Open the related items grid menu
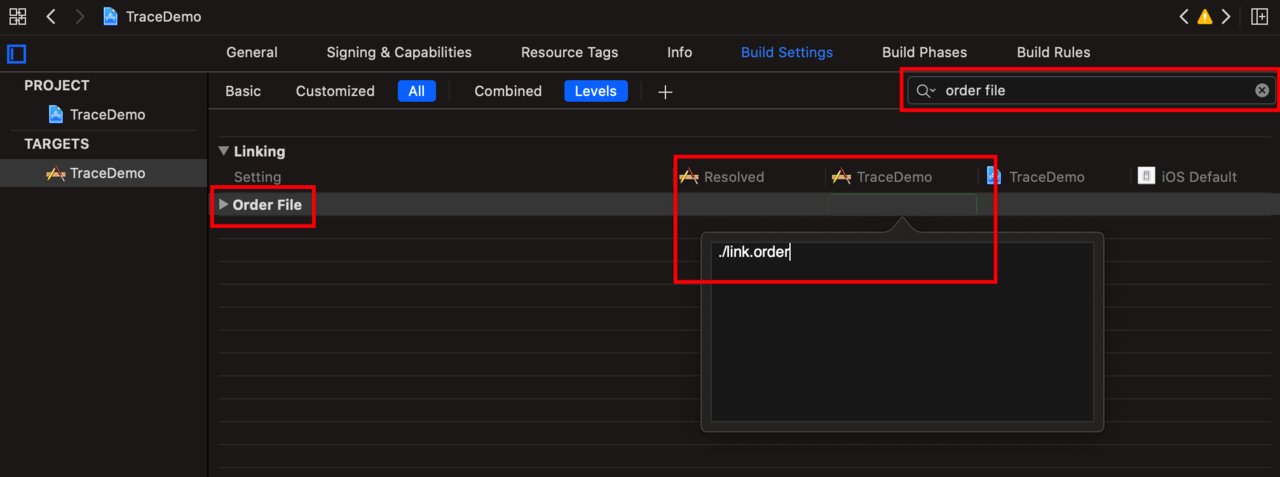 (x=17, y=17)
